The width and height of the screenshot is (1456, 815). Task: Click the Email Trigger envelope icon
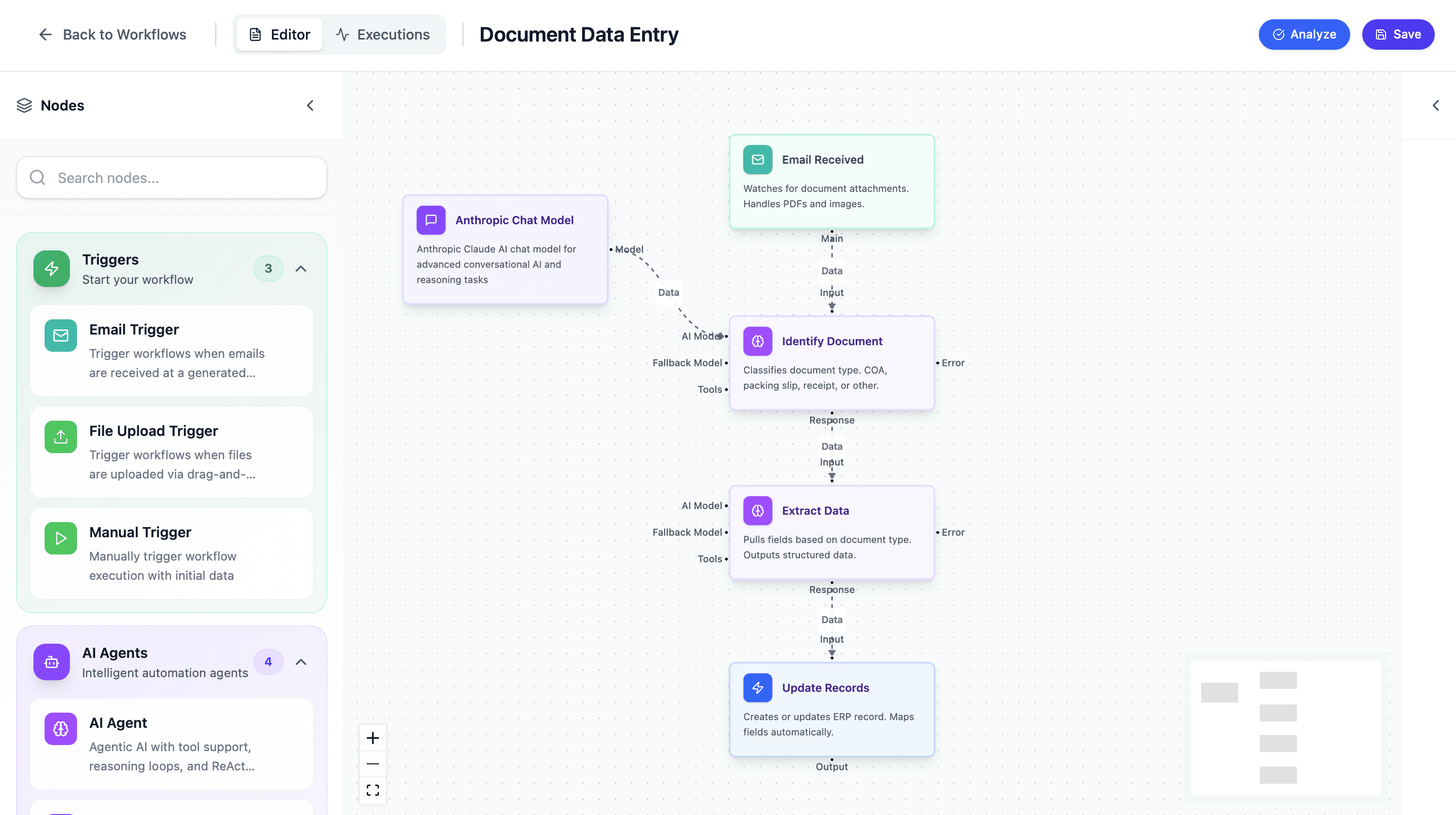point(60,336)
